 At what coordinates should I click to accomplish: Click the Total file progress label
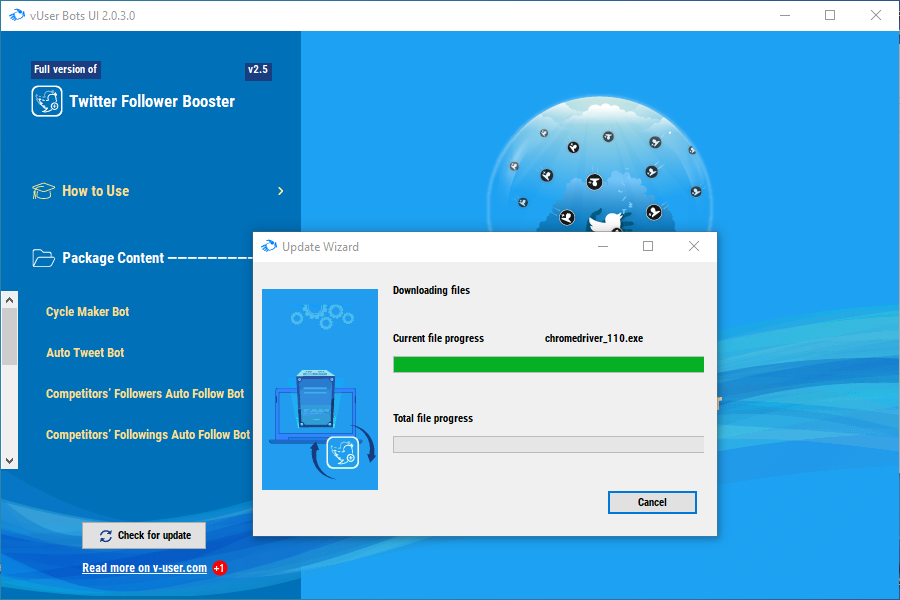click(433, 418)
